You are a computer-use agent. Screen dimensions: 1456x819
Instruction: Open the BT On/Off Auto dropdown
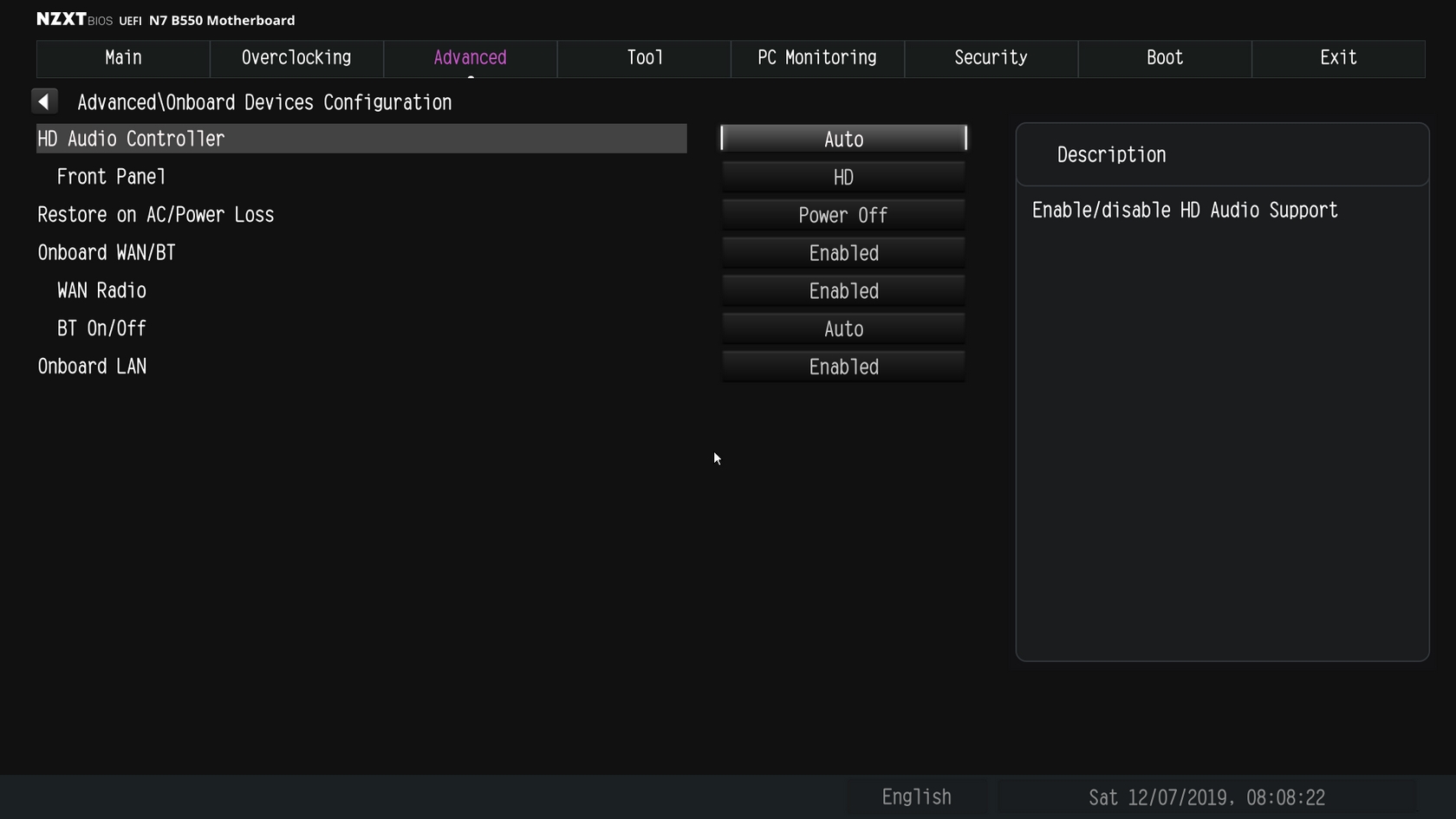point(843,328)
